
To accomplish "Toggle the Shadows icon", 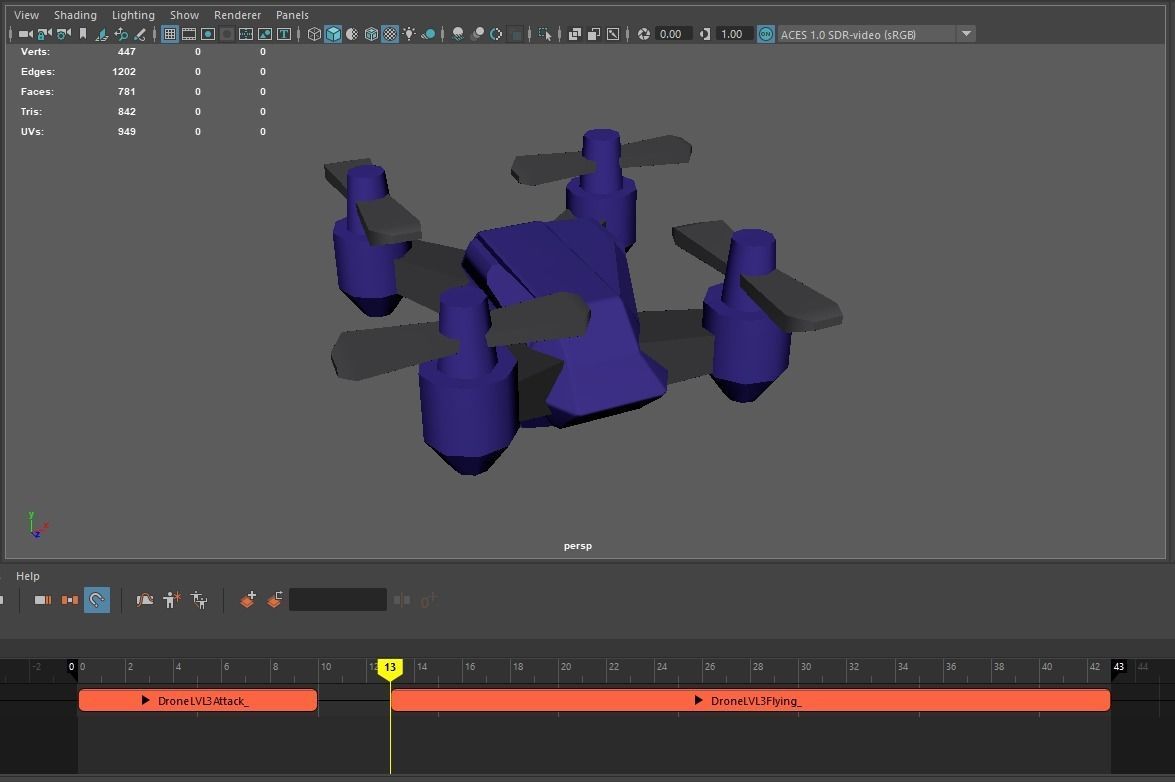I will click(428, 34).
